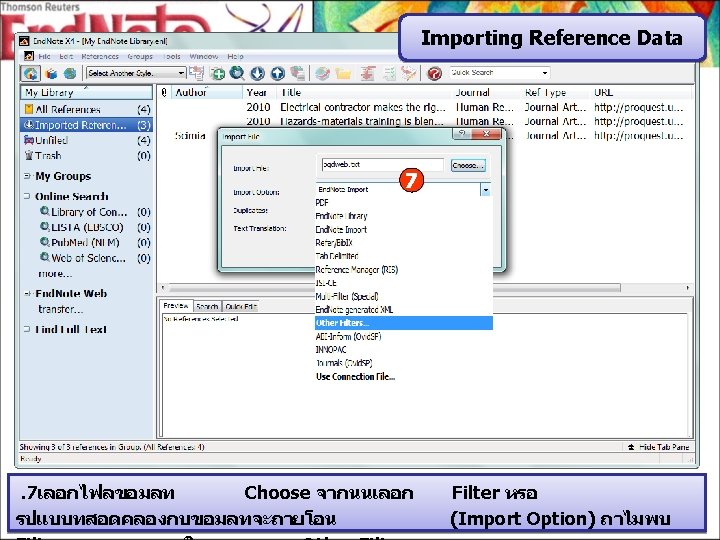
Task: Choose Multi-Filter (Special) import option
Action: coord(404,296)
